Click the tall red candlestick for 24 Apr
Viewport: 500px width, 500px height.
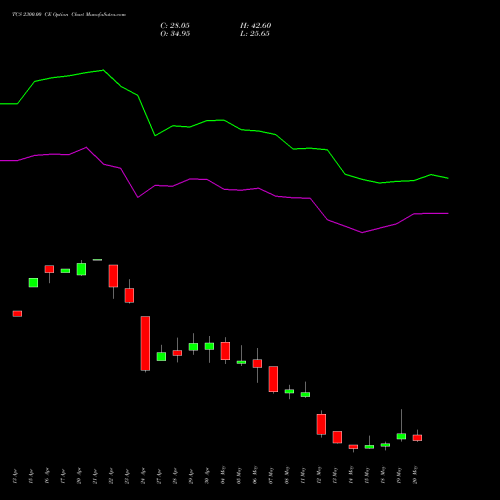145,343
